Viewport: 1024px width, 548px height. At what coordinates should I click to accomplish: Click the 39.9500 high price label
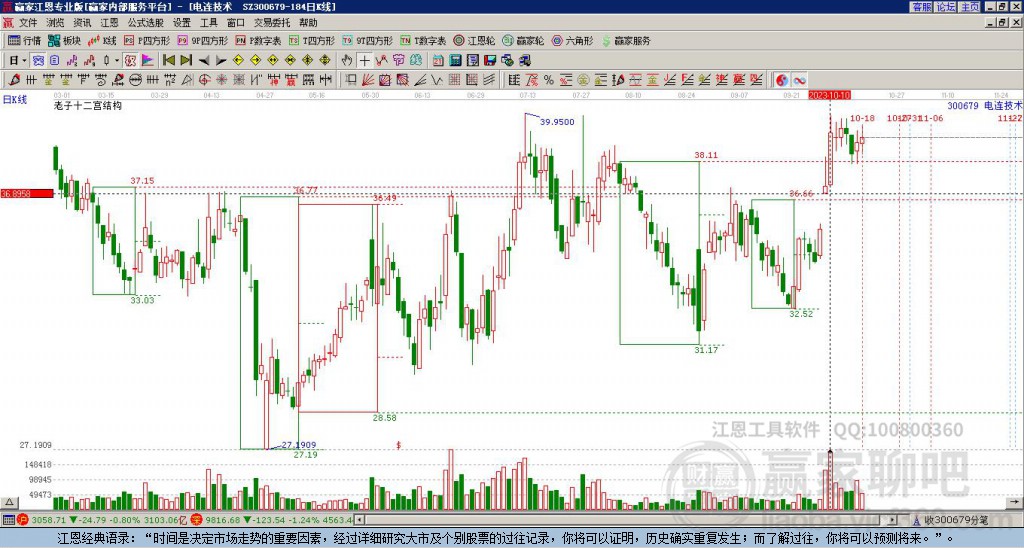(557, 122)
